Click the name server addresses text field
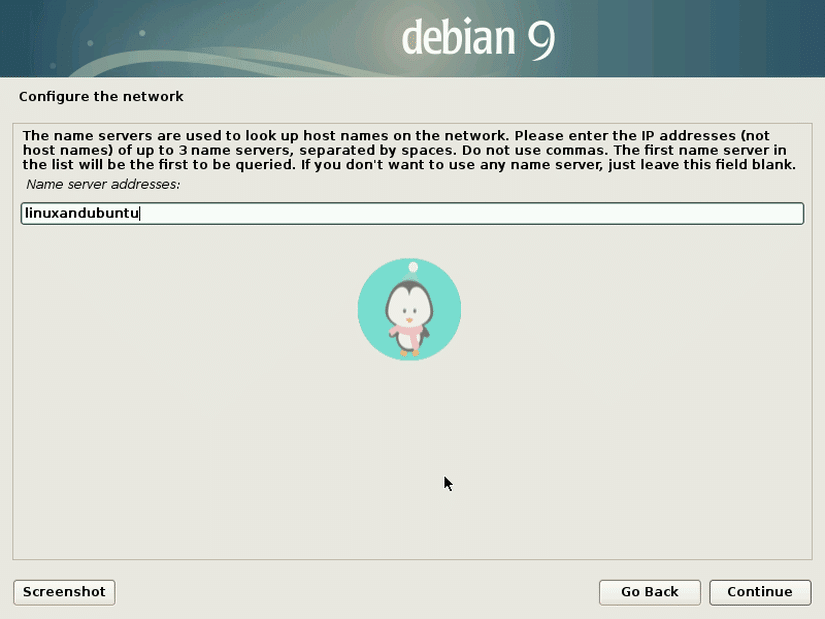This screenshot has height=619, width=825. tap(400, 213)
